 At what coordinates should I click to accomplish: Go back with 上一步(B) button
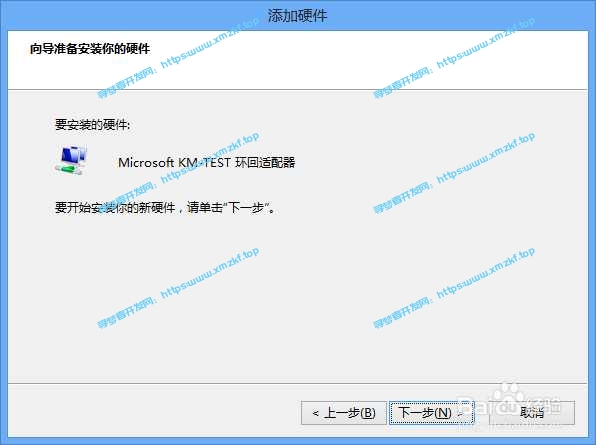[344, 413]
